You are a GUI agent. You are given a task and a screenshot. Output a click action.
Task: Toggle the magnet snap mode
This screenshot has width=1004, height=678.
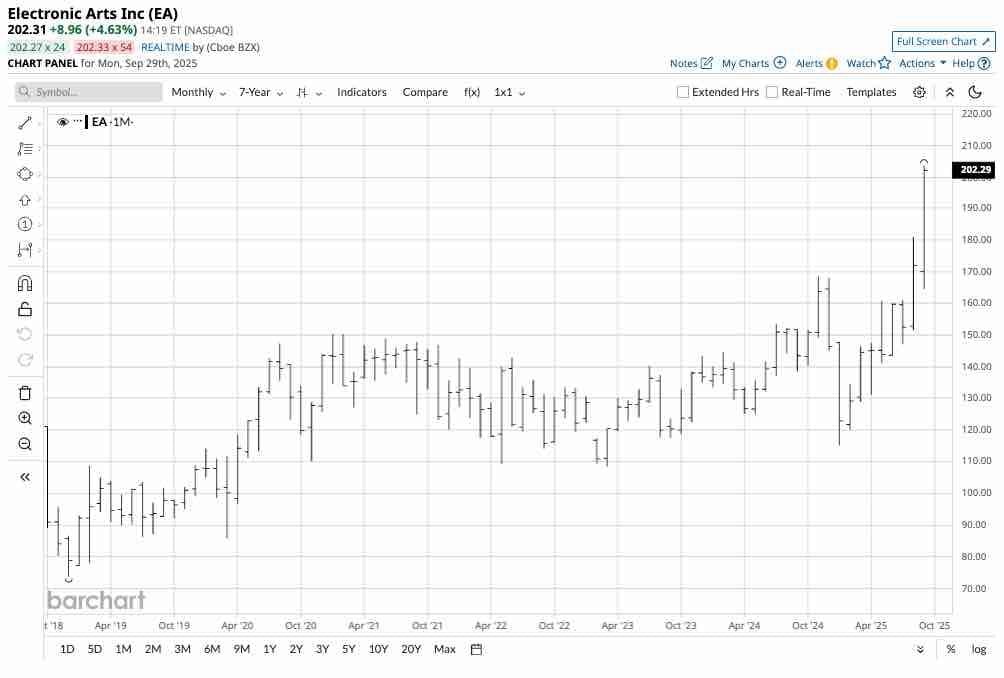pos(25,284)
